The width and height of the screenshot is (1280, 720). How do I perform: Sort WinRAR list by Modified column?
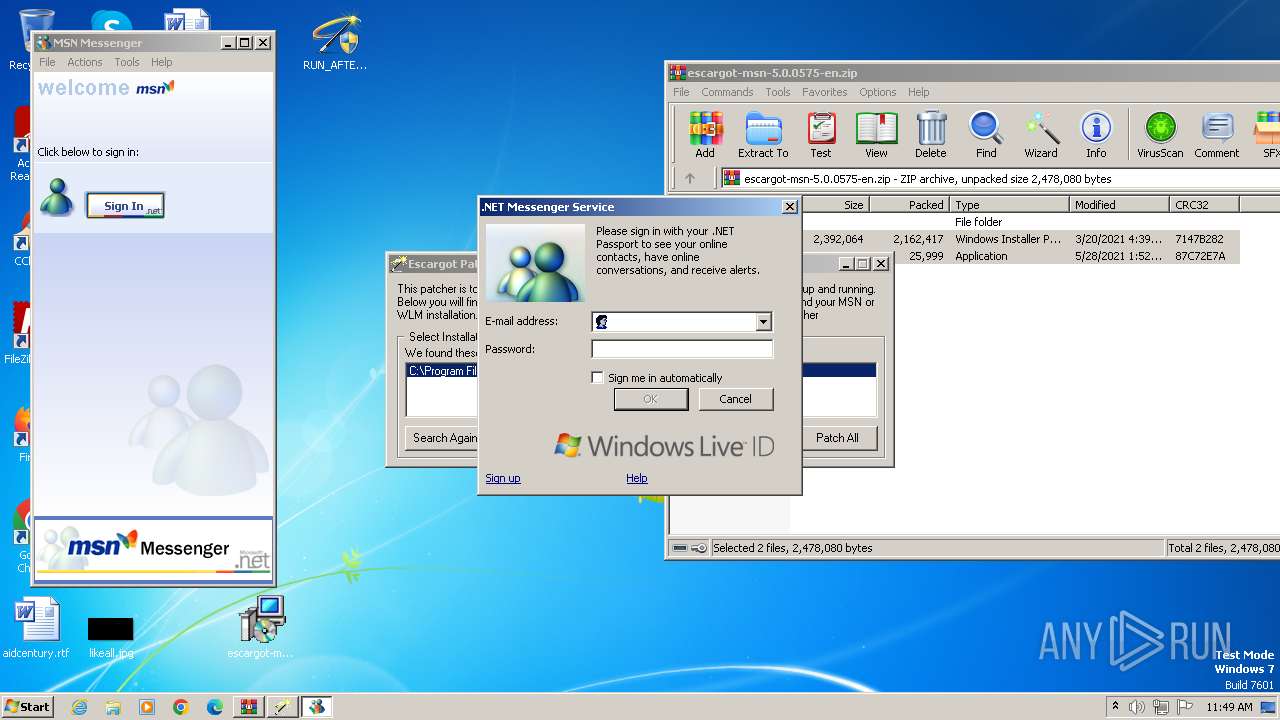(x=1119, y=205)
